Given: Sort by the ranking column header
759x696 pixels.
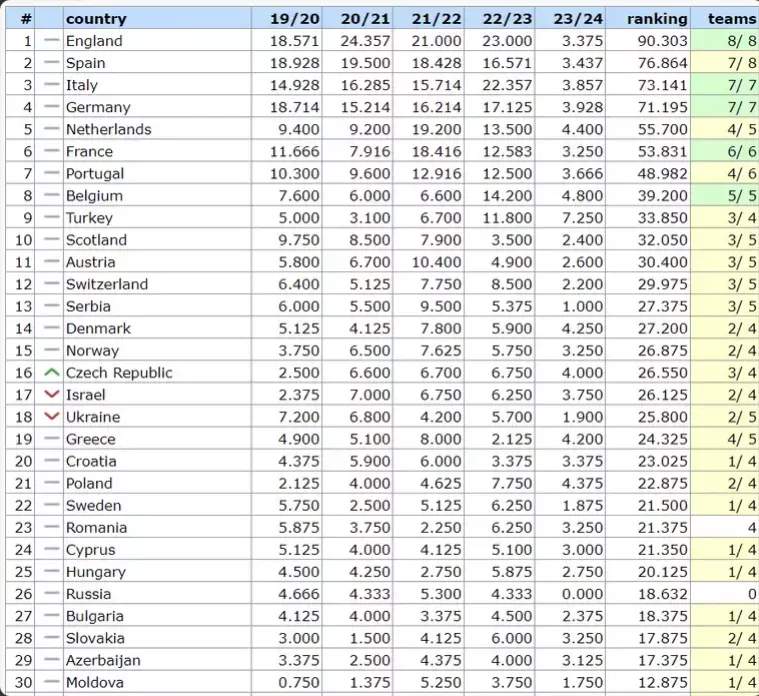Looking at the screenshot, I should (657, 18).
